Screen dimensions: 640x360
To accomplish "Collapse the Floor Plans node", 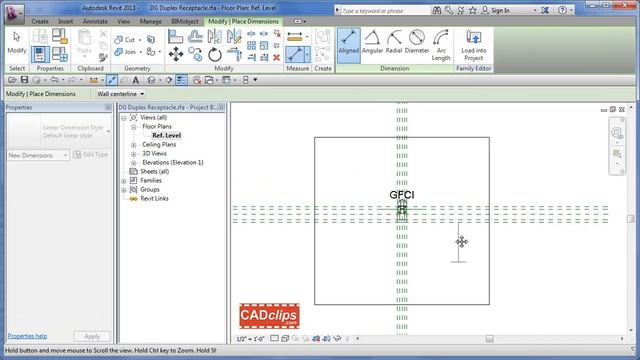I will [133, 127].
